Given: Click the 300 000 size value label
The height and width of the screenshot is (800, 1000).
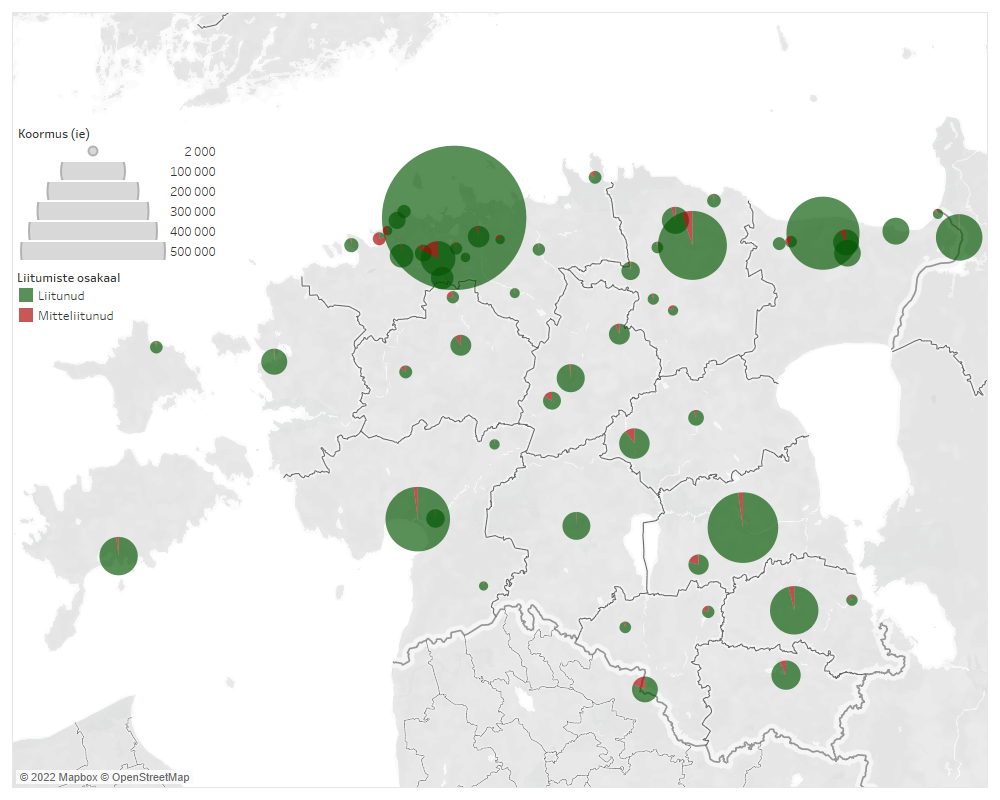Looking at the screenshot, I should pos(193,211).
